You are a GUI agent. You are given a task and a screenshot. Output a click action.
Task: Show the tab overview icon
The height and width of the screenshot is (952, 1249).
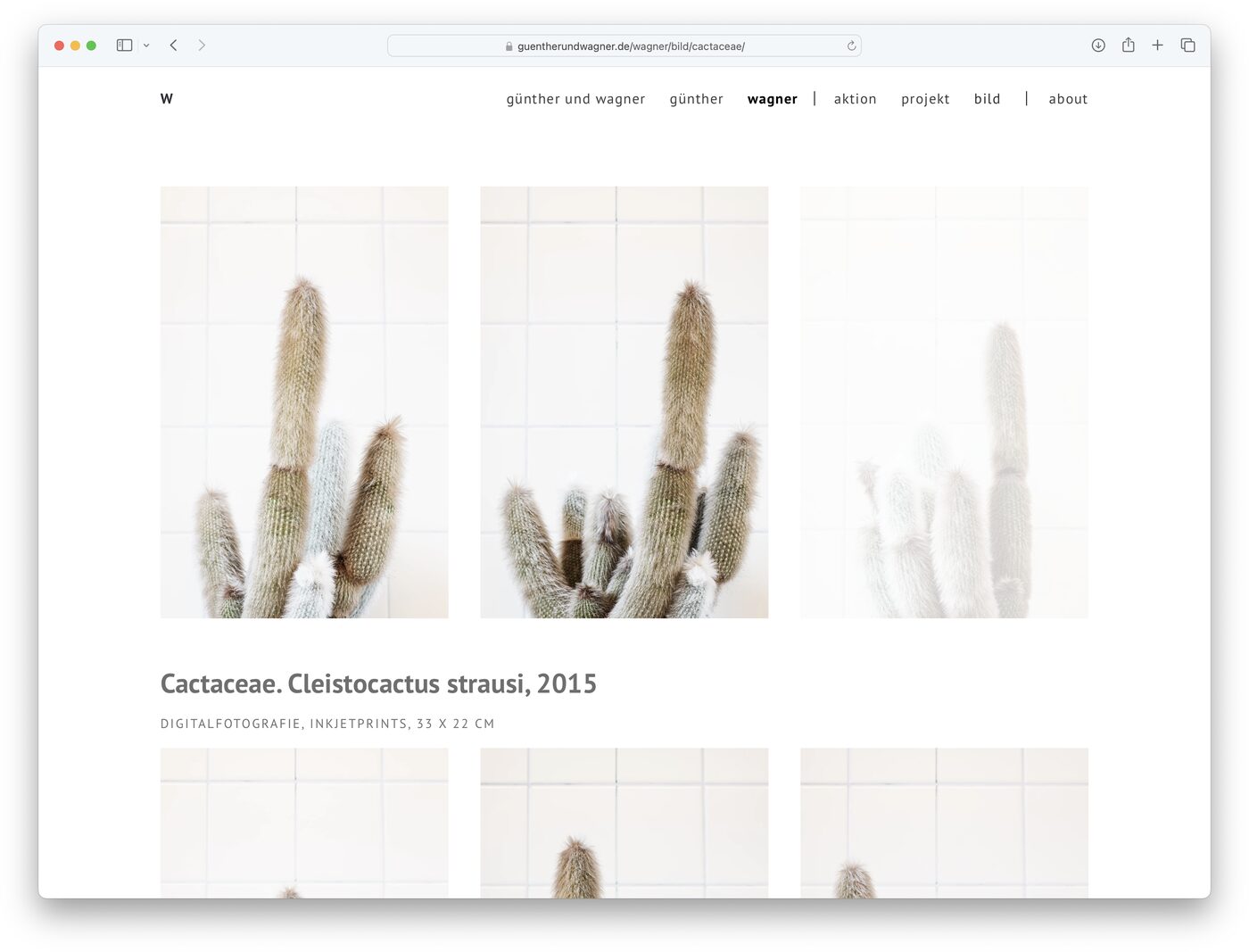point(1187,46)
